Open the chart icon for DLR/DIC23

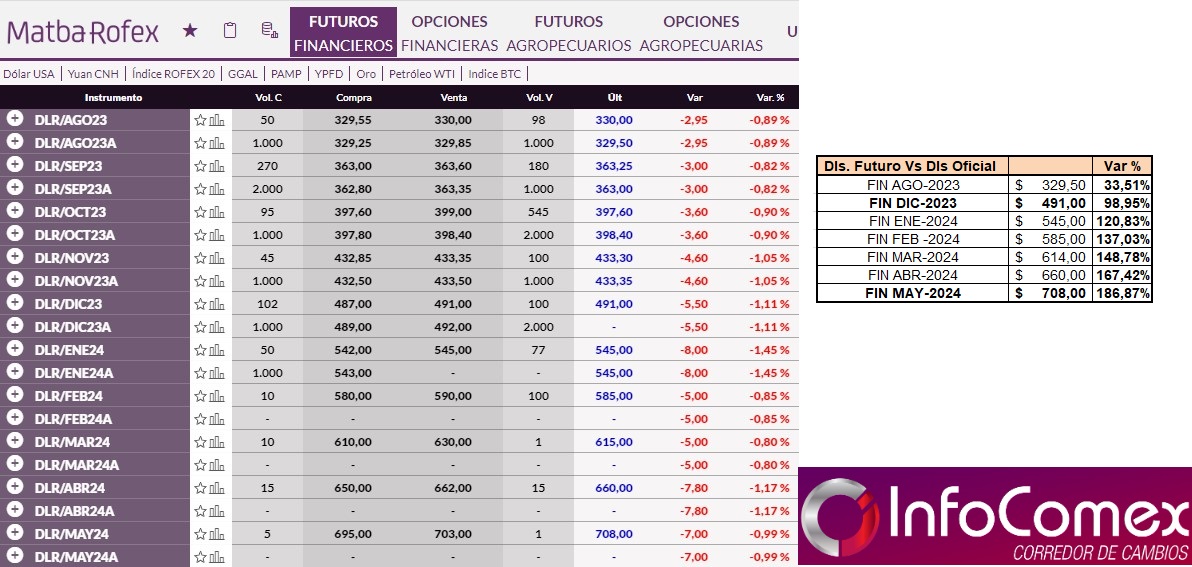[x=217, y=304]
